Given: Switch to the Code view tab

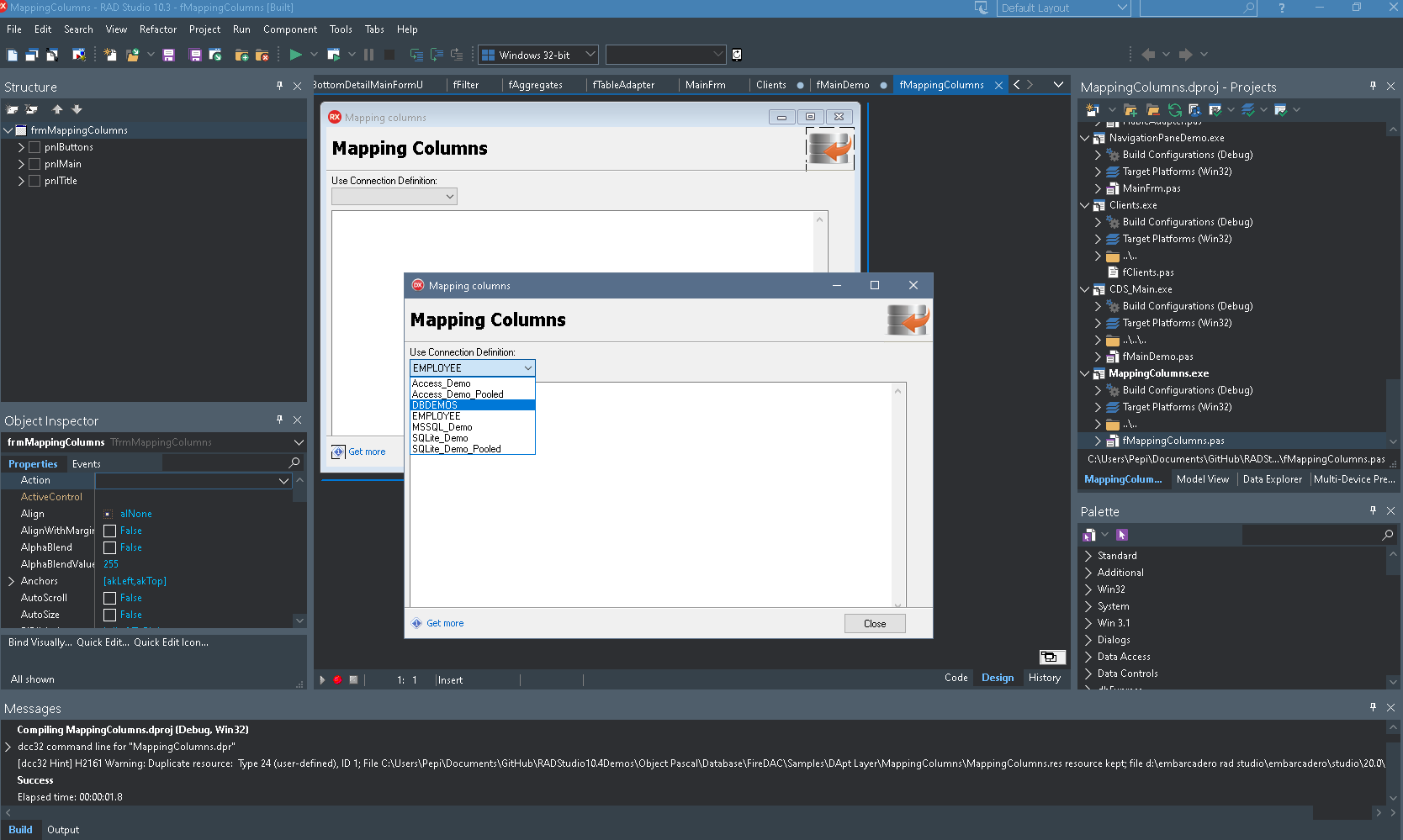Looking at the screenshot, I should (956, 678).
